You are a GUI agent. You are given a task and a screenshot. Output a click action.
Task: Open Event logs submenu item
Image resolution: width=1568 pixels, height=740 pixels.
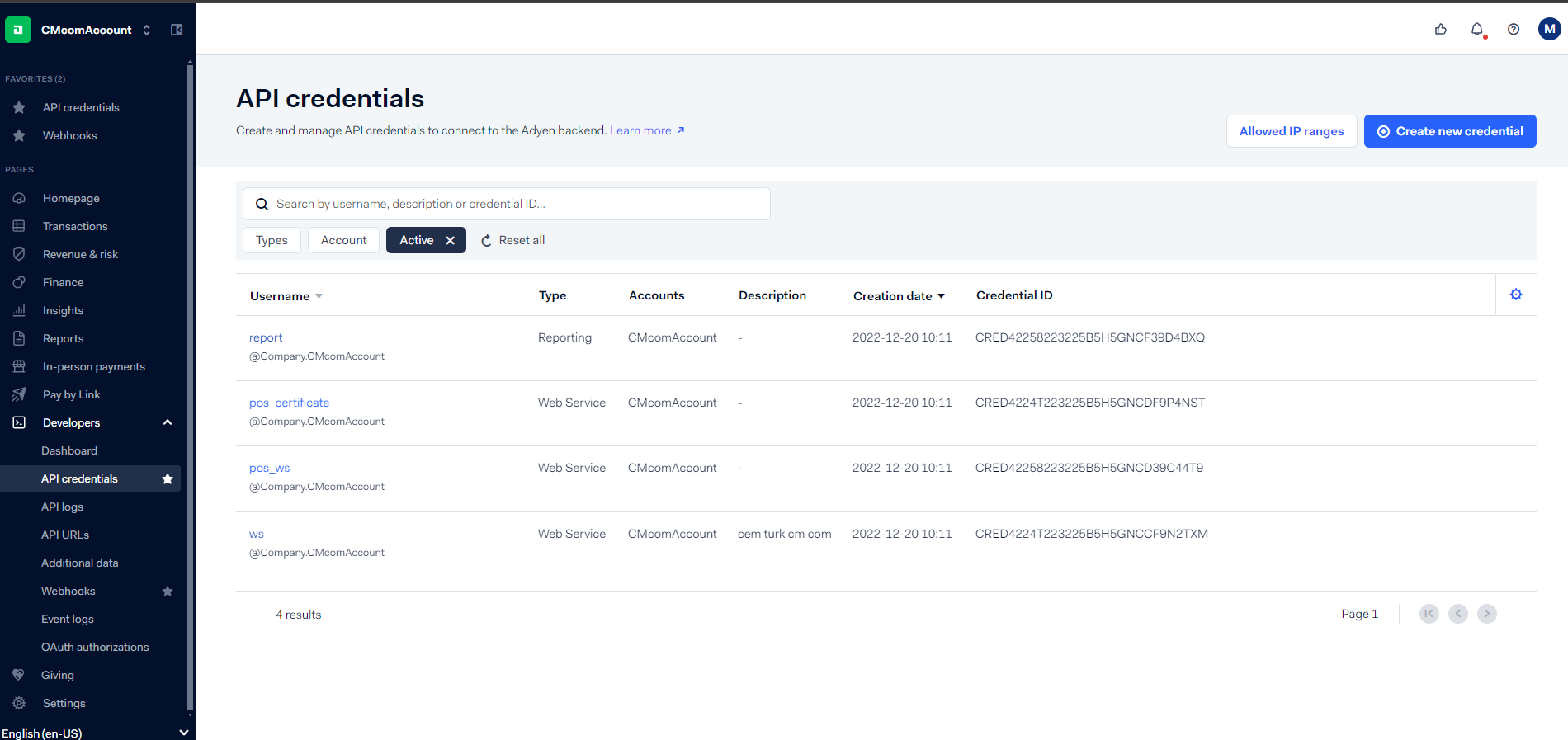coord(67,619)
